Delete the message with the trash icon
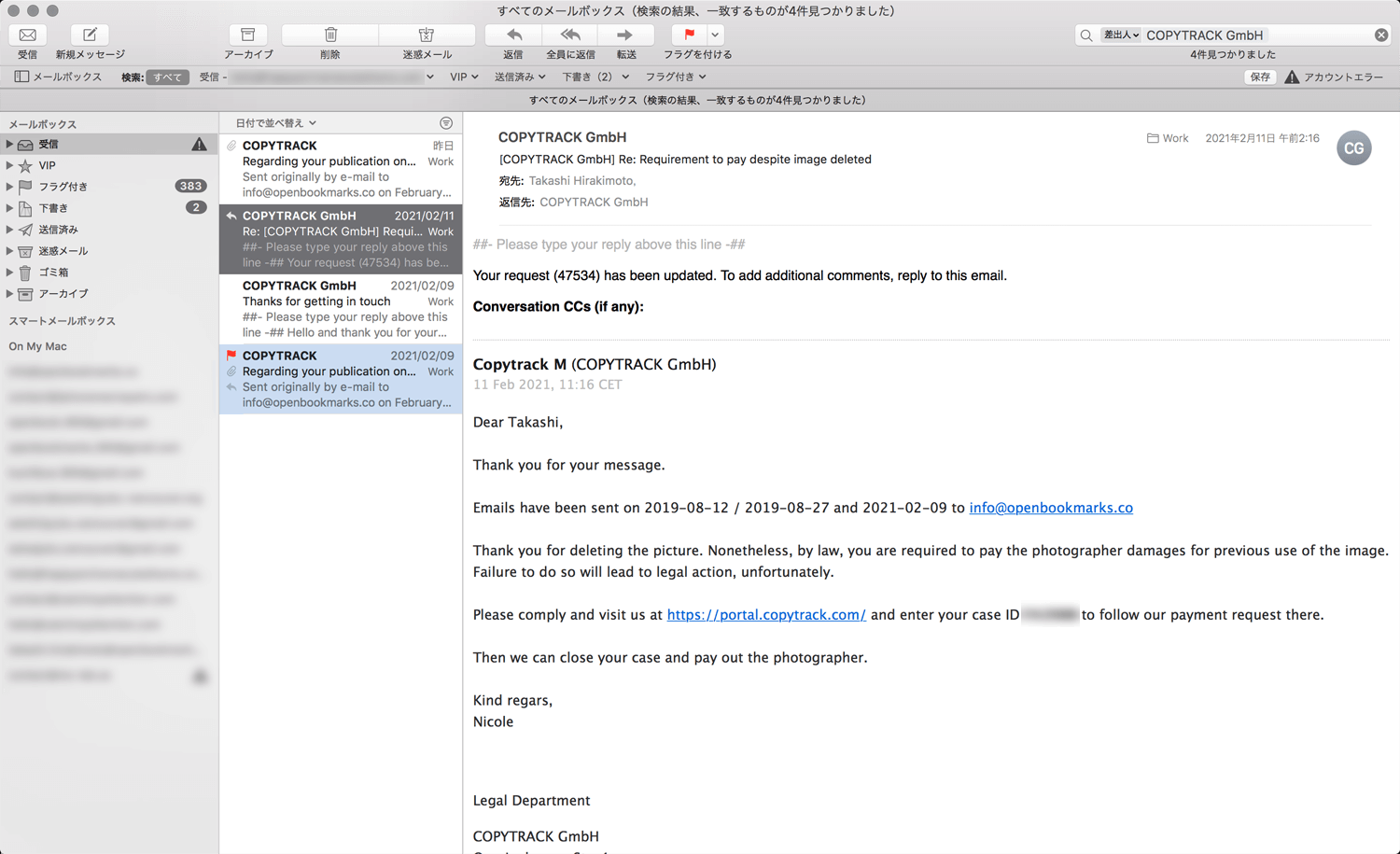Screen dimensions: 1400x854 pyautogui.click(x=330, y=35)
